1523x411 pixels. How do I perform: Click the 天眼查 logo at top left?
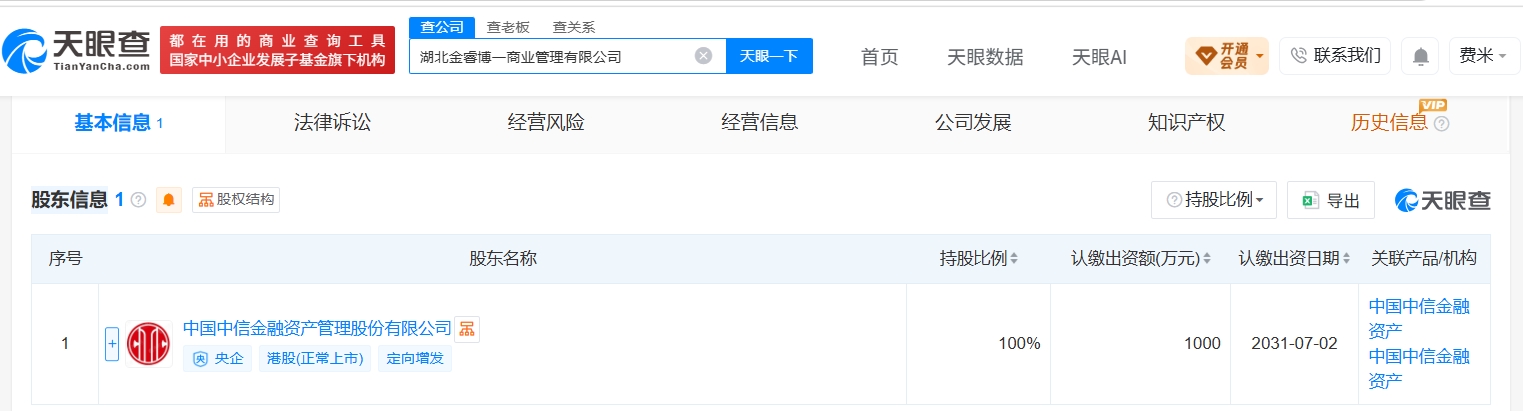coord(76,49)
